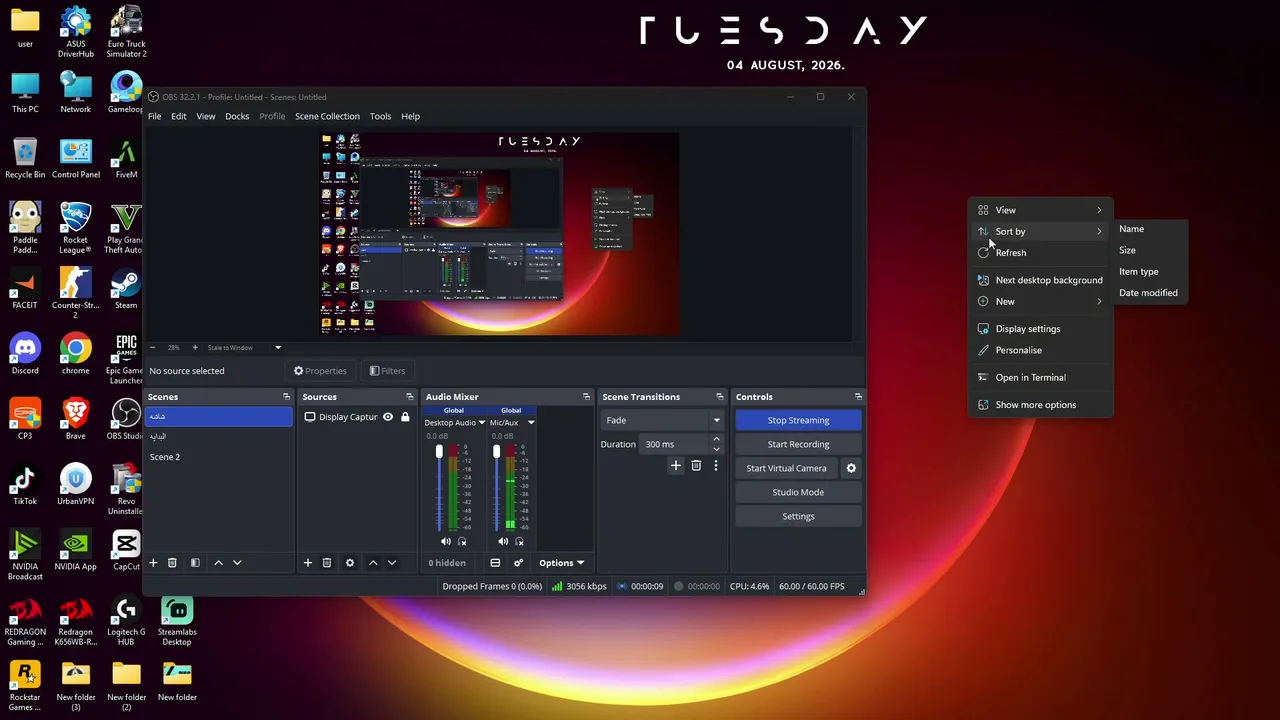Open the Discord desktop shortcut
The image size is (1280, 720).
tap(25, 355)
